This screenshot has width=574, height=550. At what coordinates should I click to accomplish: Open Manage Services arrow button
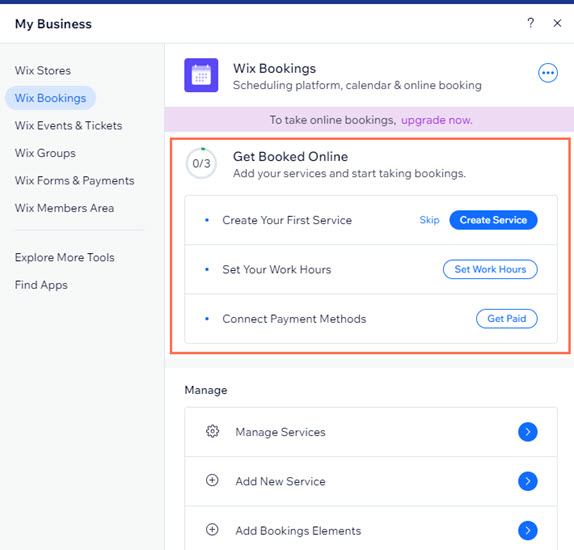[528, 432]
